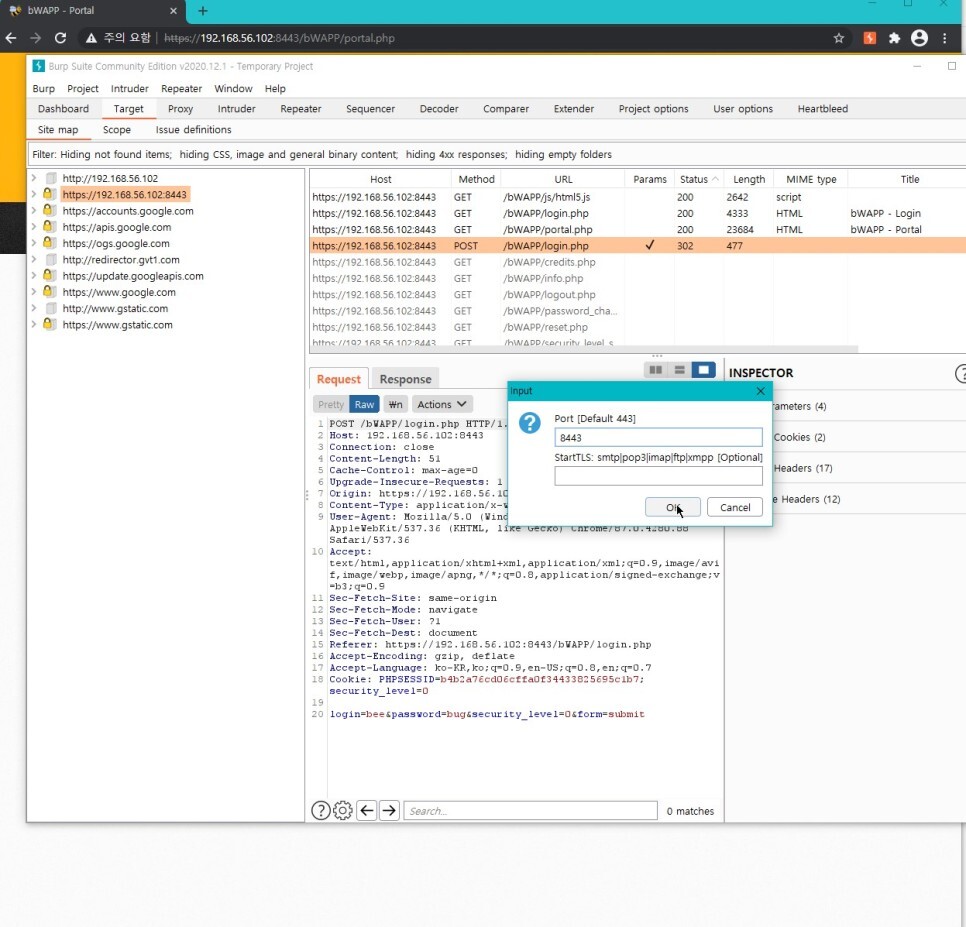Expand the http://192.168.56.102 tree node
The image size is (966, 927).
(x=34, y=178)
